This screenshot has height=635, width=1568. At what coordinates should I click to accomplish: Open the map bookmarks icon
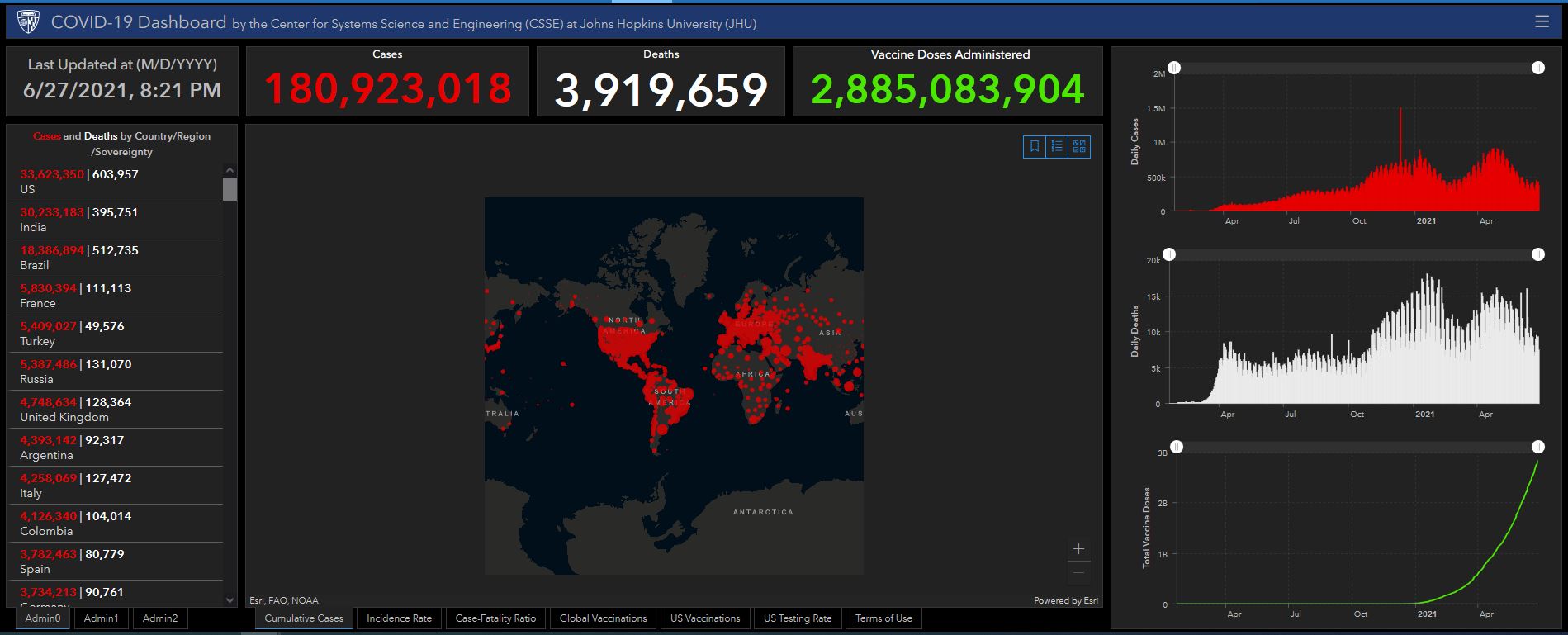pos(1034,147)
